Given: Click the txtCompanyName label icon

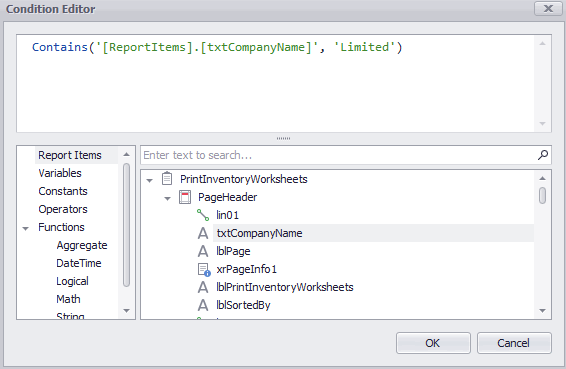Looking at the screenshot, I should pyautogui.click(x=203, y=233).
